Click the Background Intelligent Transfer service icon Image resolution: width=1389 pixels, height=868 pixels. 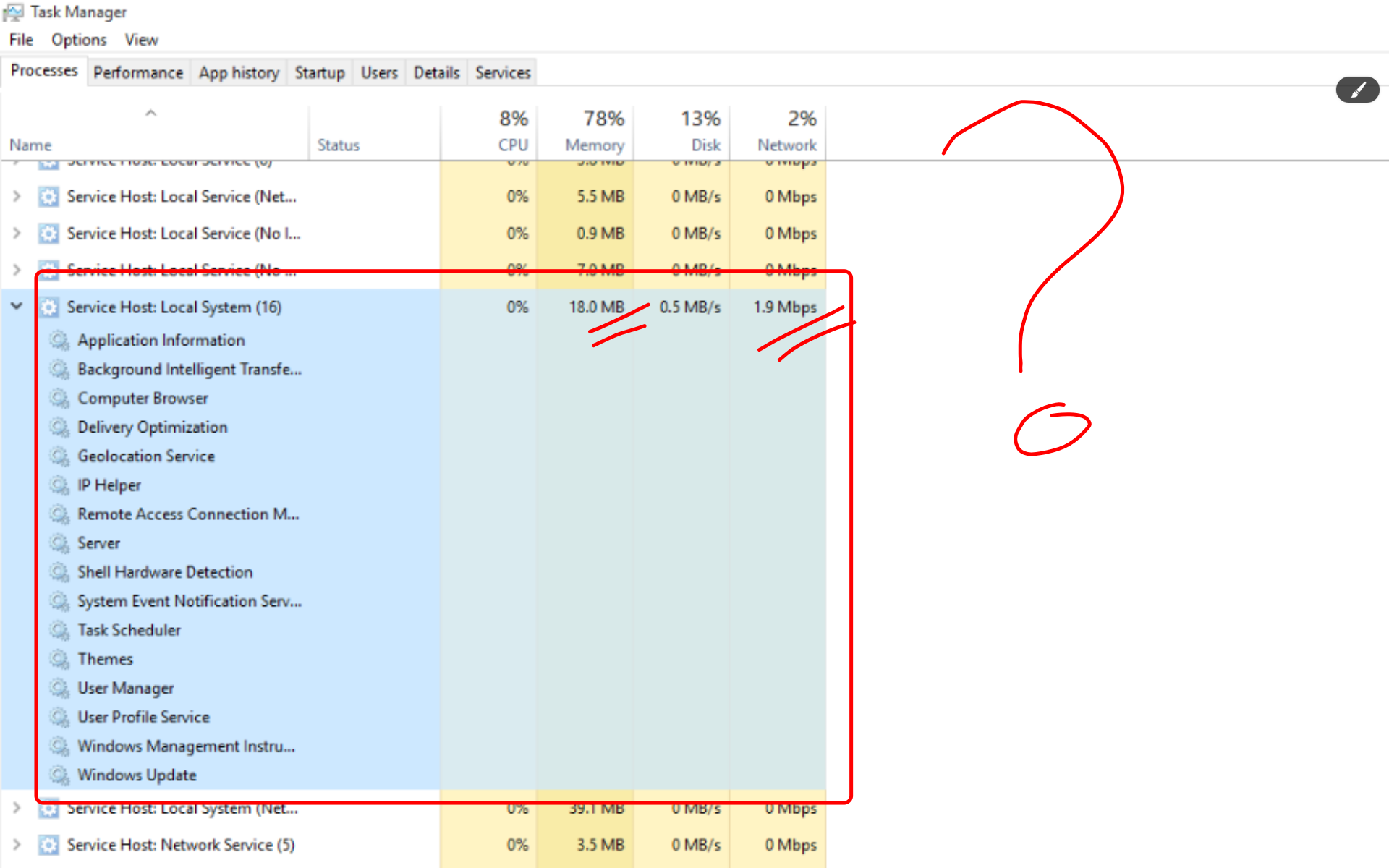click(59, 369)
